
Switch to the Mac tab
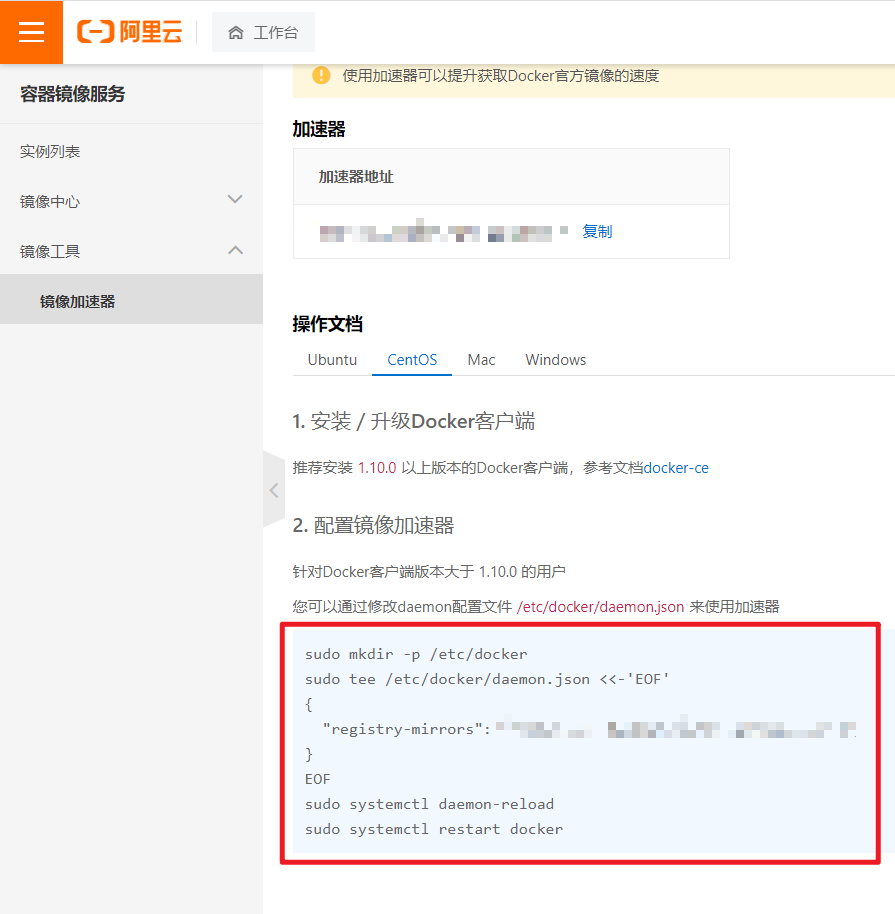[x=481, y=360]
